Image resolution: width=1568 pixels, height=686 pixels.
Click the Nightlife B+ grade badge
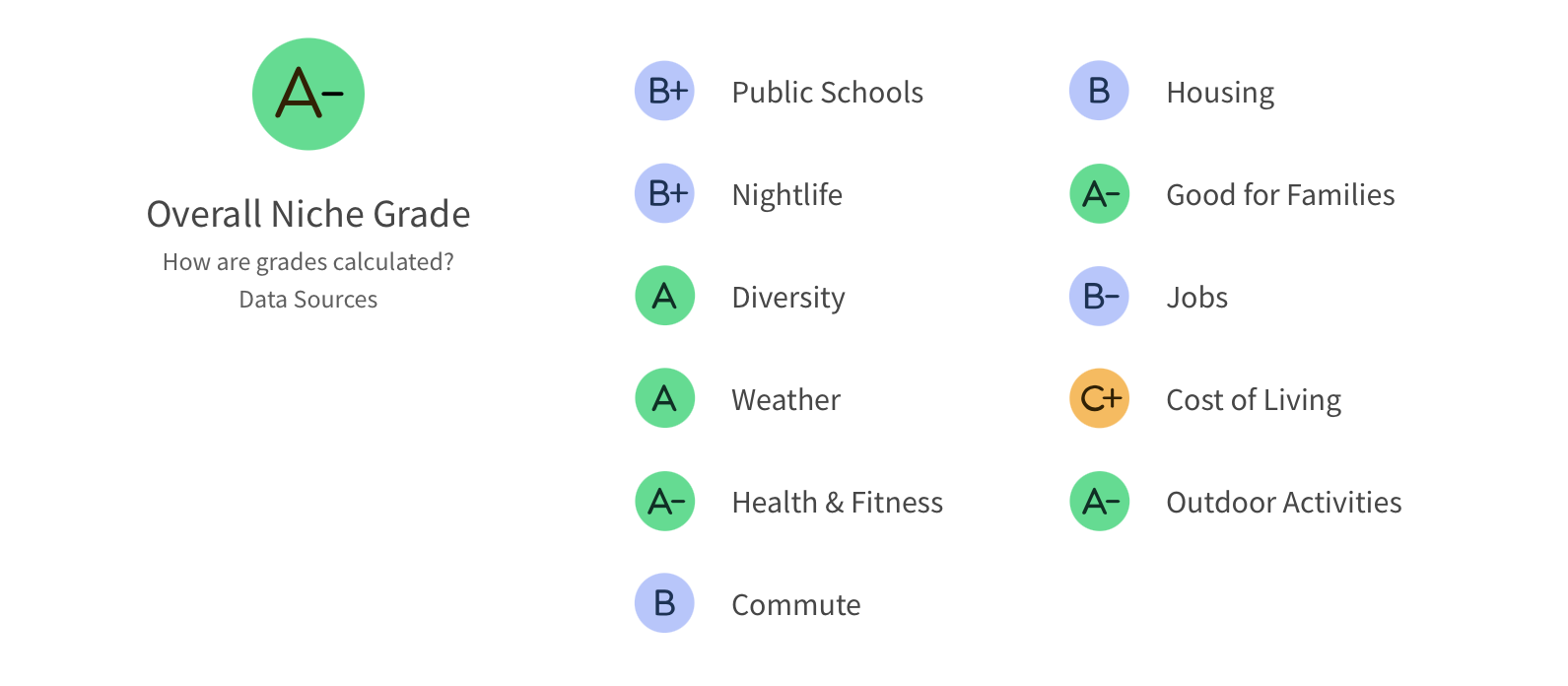click(x=664, y=193)
